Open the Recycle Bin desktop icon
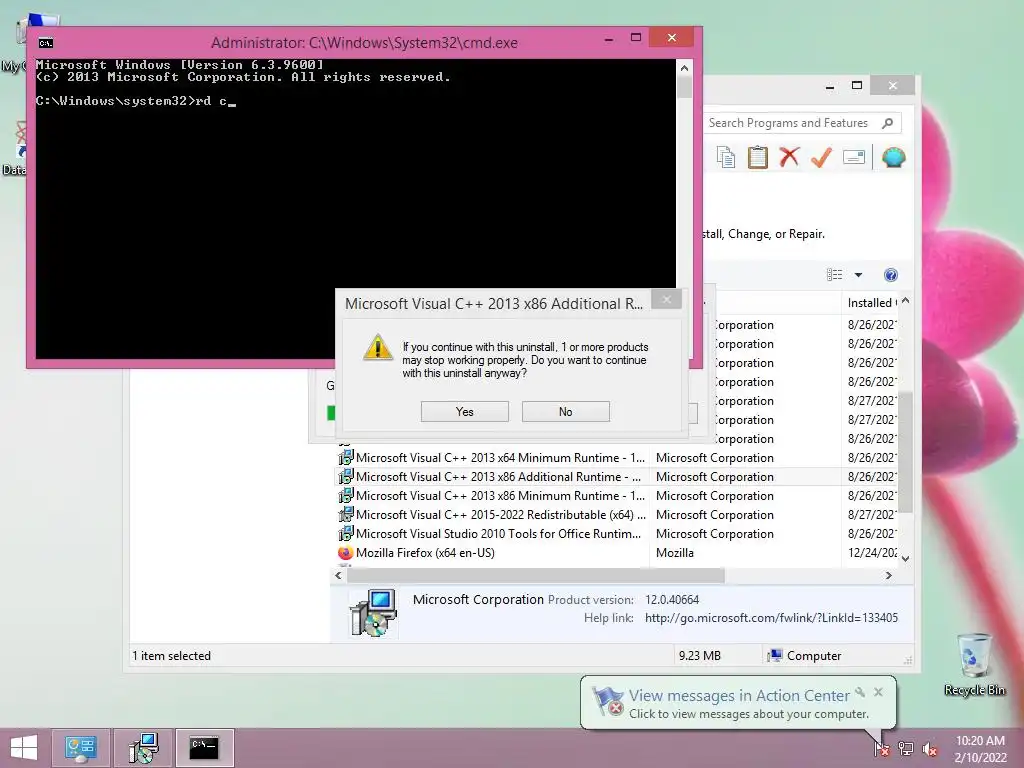This screenshot has width=1024, height=768. click(974, 664)
